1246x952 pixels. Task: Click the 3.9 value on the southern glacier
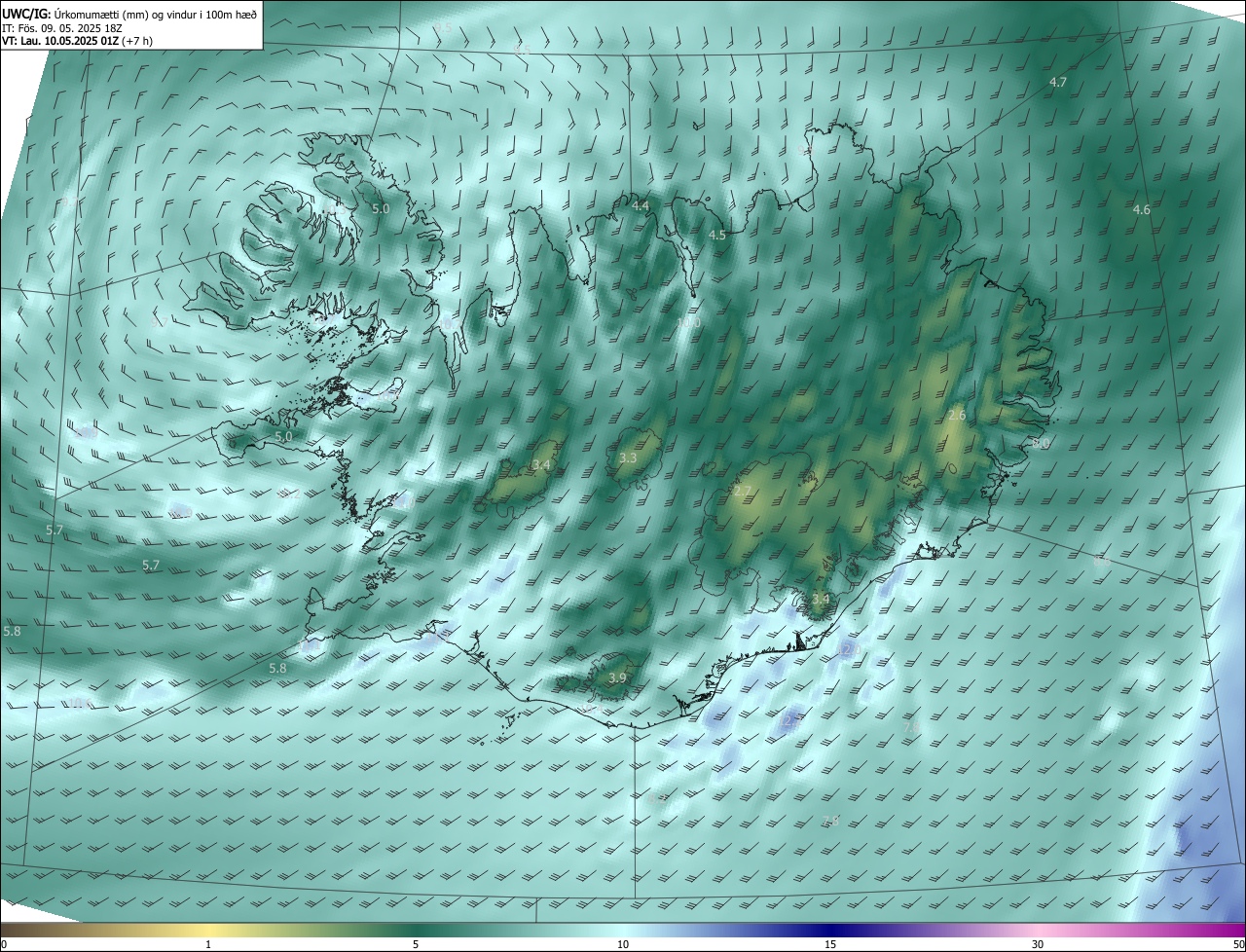pos(617,677)
